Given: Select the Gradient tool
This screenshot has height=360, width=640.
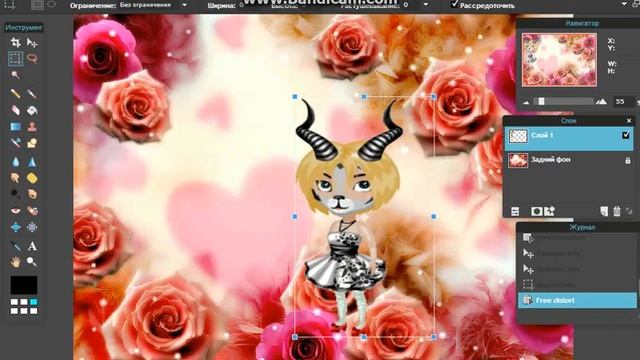Looking at the screenshot, I should (16, 127).
